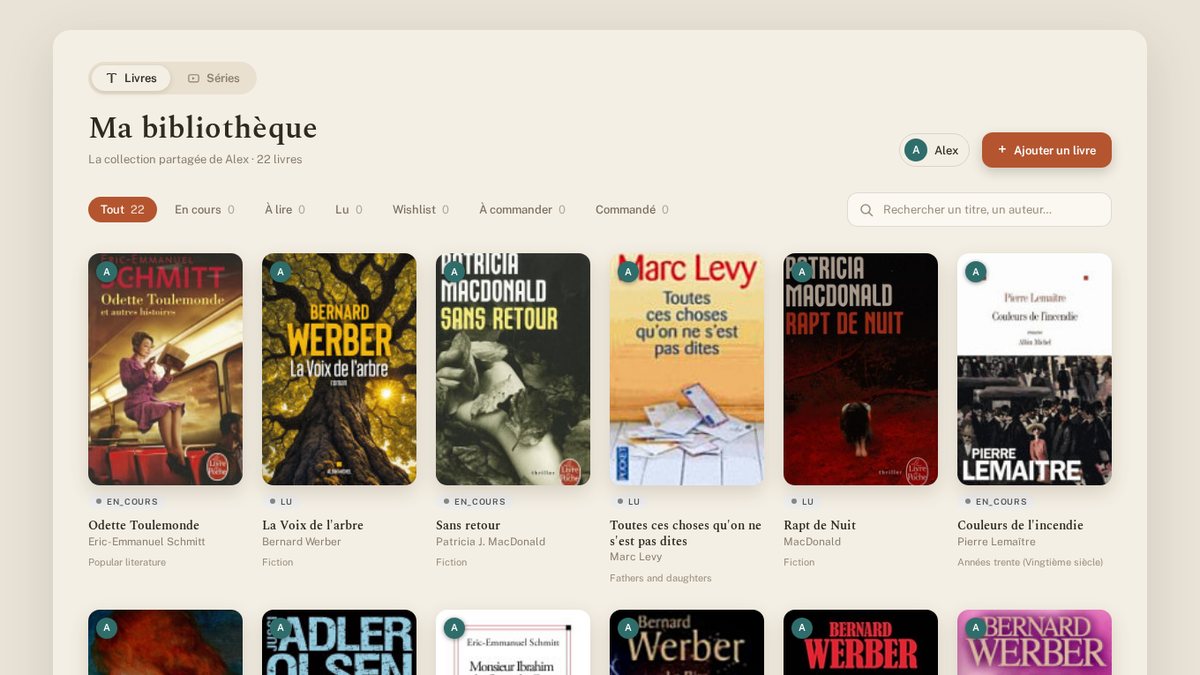Click owner badge on La Voix de l'arbre cover
Viewport: 1200px width, 675px height.
pos(281,272)
